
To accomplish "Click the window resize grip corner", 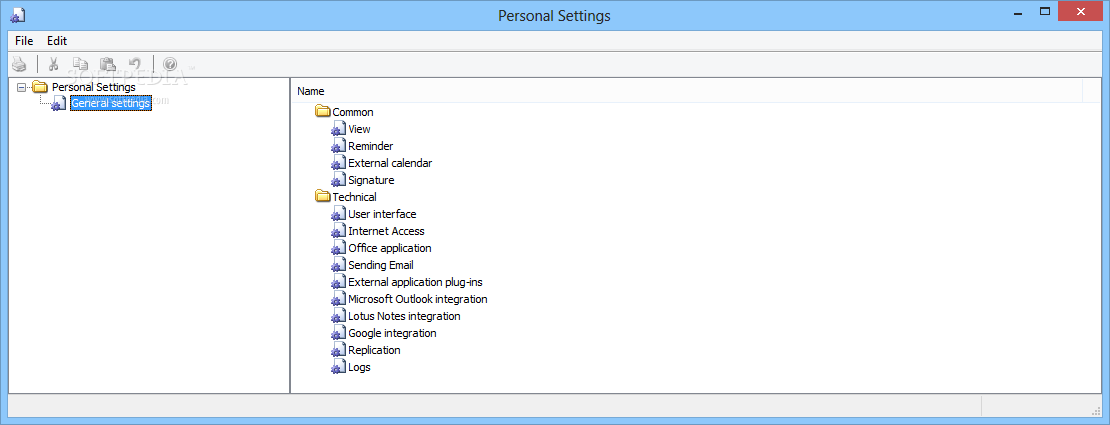I will click(x=1097, y=409).
